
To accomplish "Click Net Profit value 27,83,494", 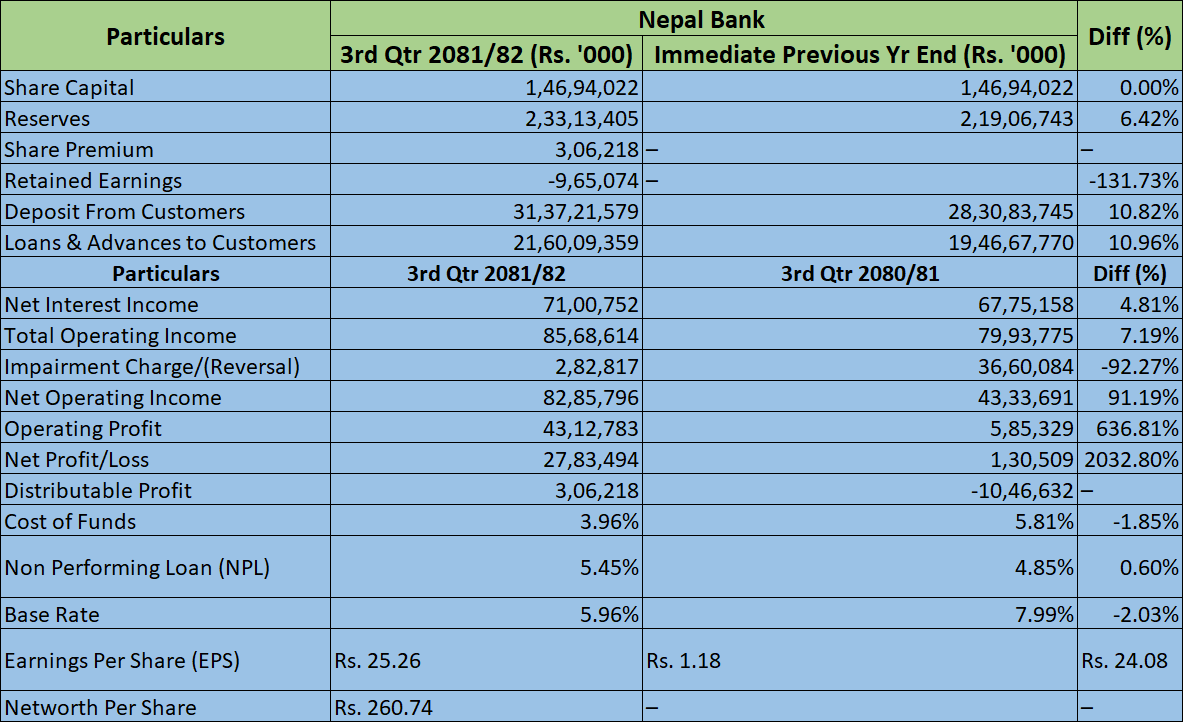I will (x=590, y=459).
